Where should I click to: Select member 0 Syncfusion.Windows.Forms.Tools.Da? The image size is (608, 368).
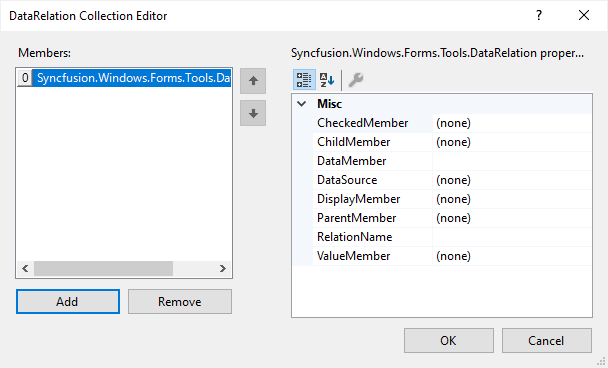tap(124, 78)
